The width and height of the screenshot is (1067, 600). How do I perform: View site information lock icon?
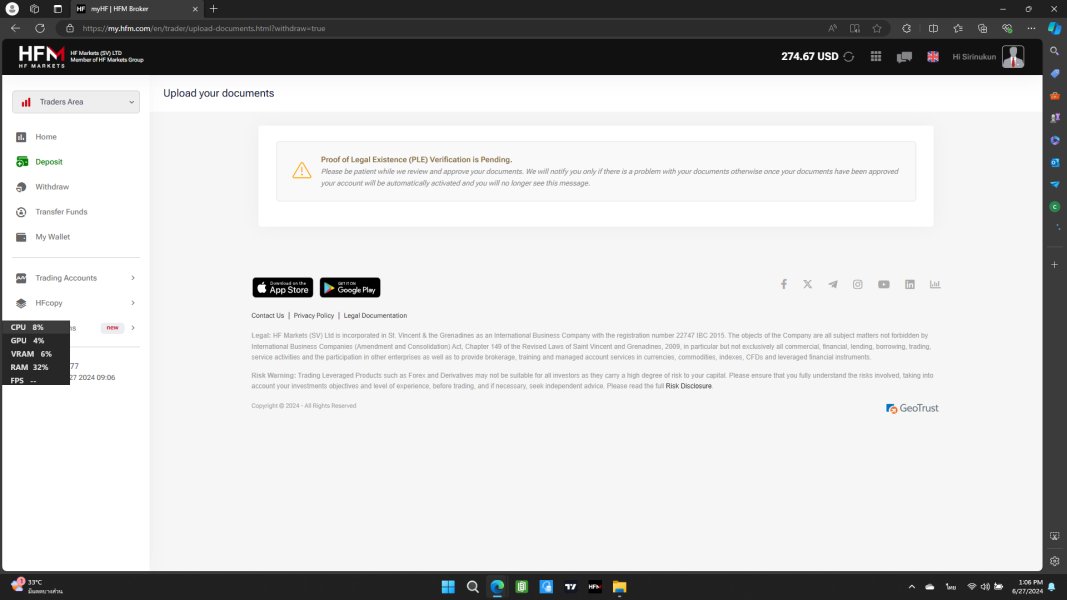pyautogui.click(x=69, y=29)
